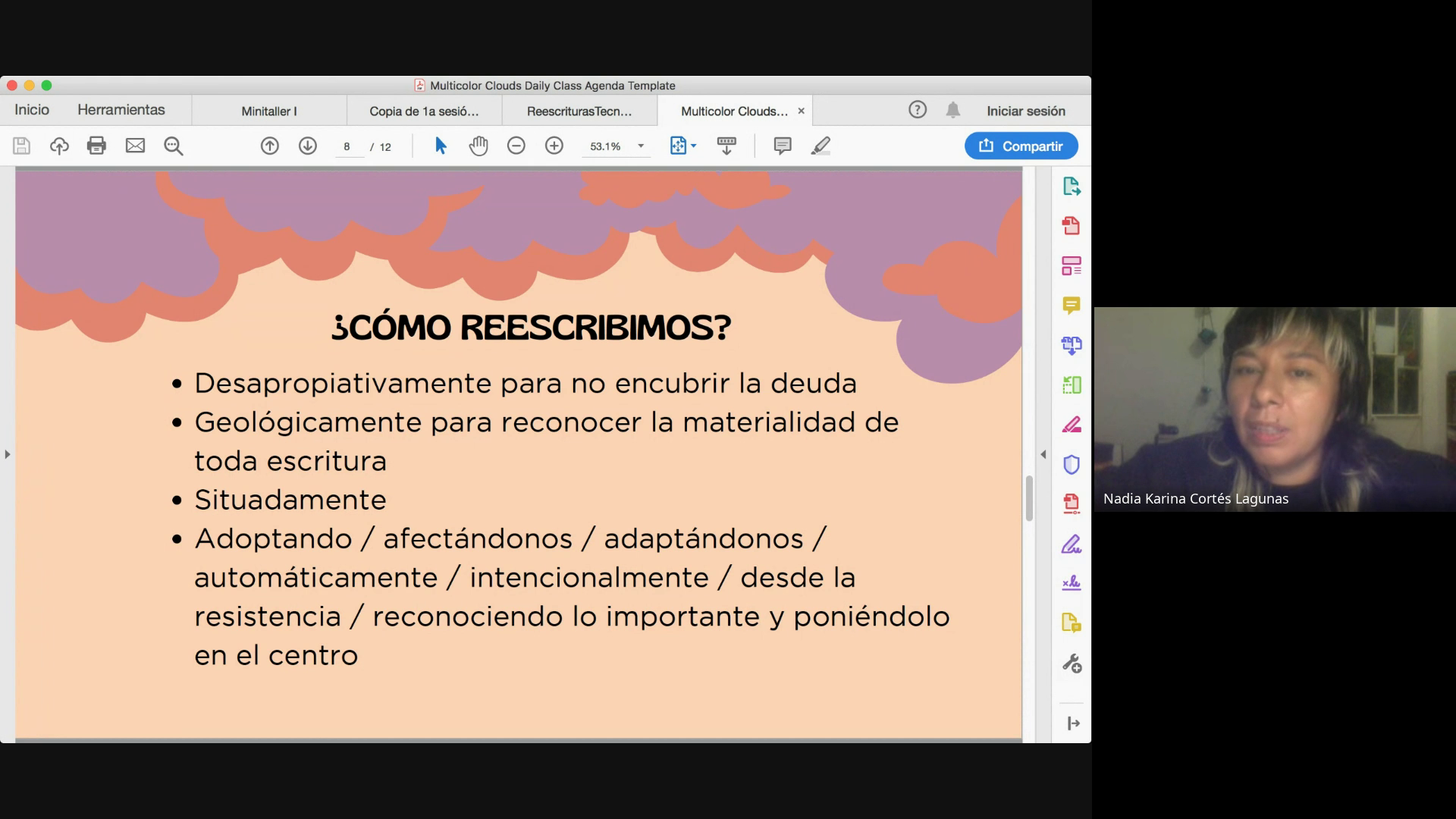Open the 53.1% zoom level dropdown

pyautogui.click(x=641, y=146)
